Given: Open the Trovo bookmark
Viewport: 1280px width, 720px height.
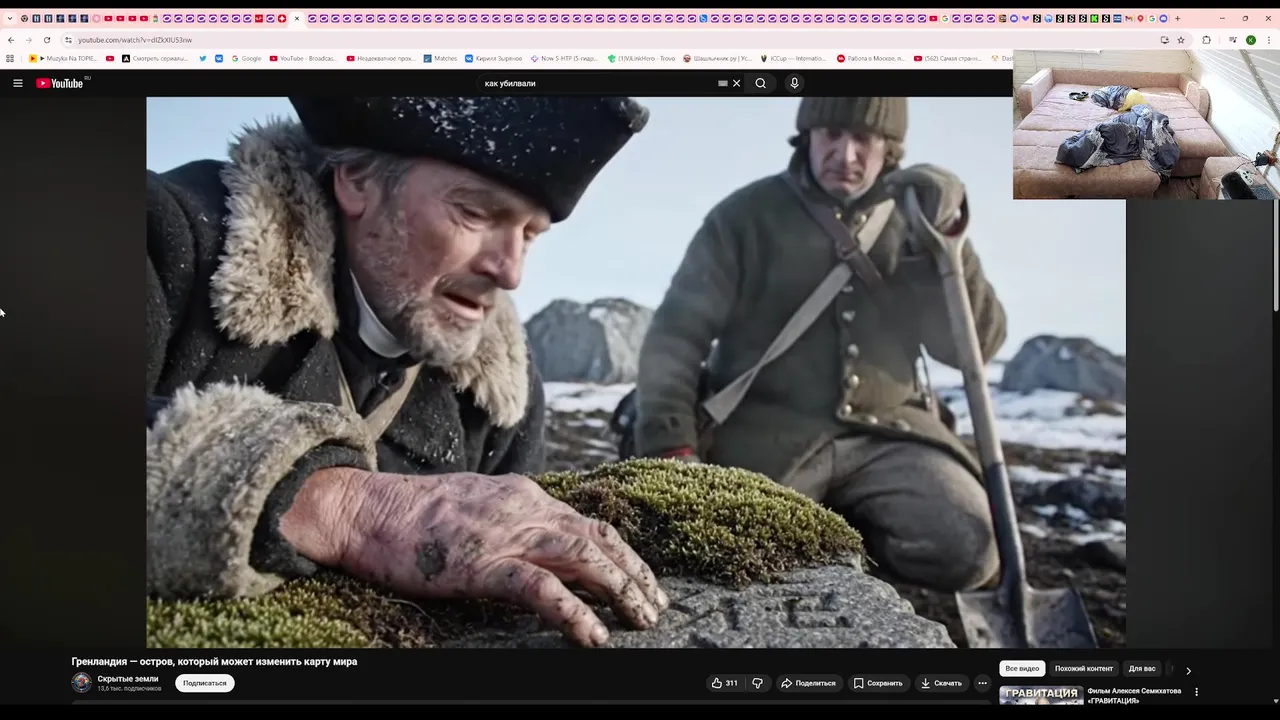Looking at the screenshot, I should (x=642, y=59).
